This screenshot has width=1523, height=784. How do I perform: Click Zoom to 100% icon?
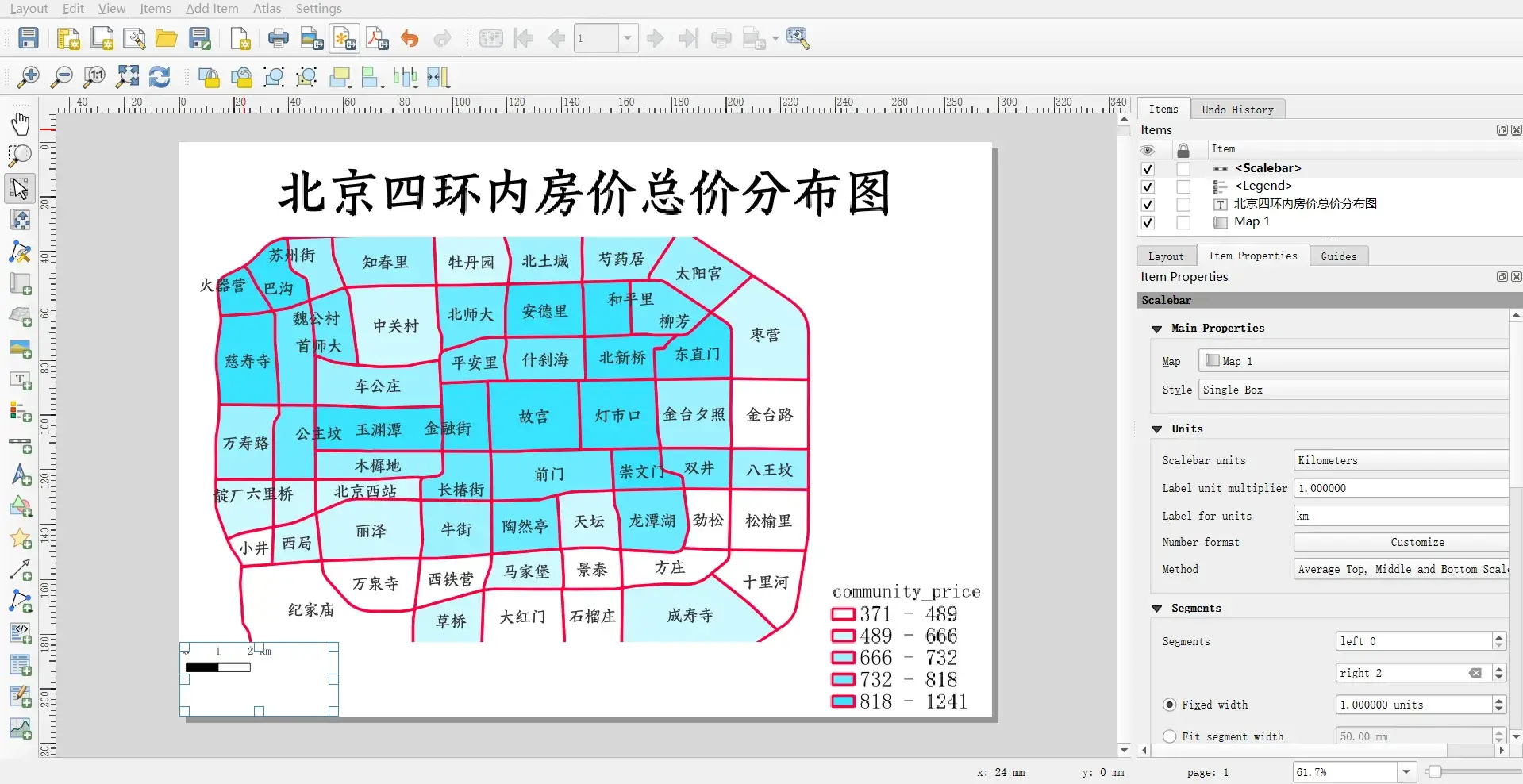pos(94,77)
